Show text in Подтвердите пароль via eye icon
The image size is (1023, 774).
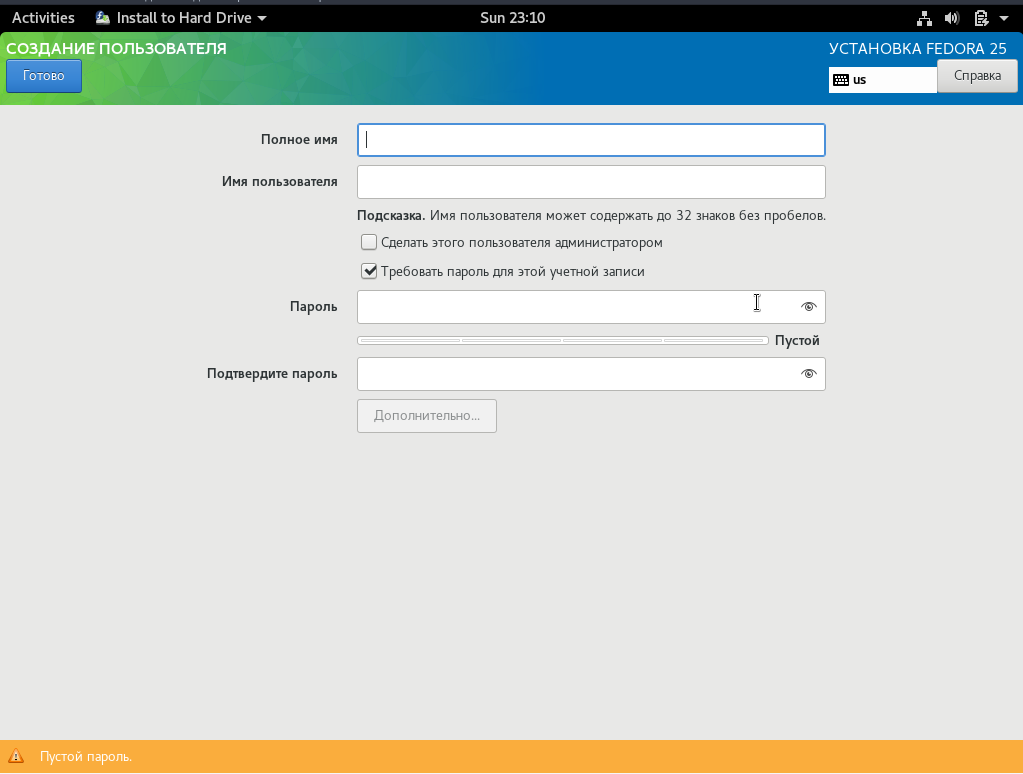pos(809,374)
